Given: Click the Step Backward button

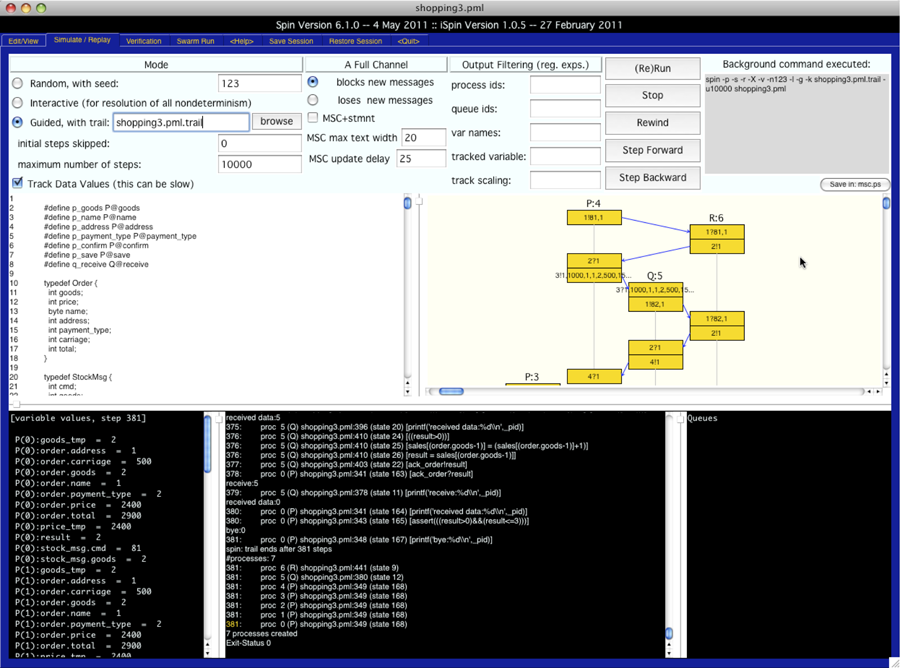Looking at the screenshot, I should tap(653, 178).
